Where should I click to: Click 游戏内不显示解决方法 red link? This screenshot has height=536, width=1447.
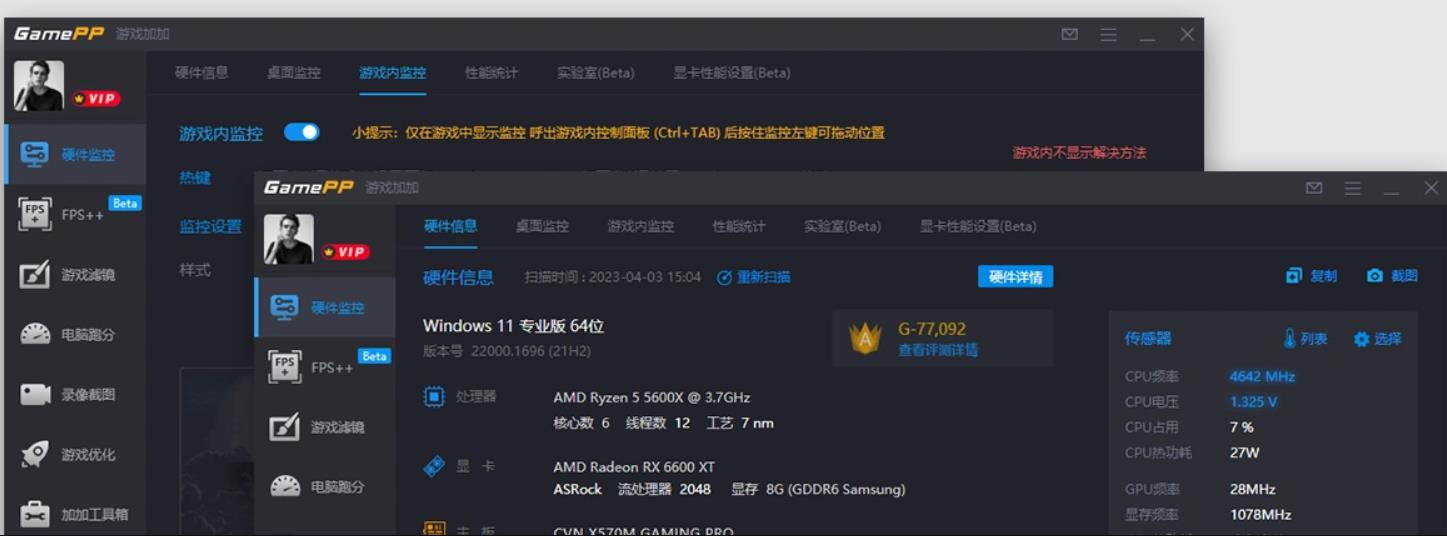point(1079,153)
